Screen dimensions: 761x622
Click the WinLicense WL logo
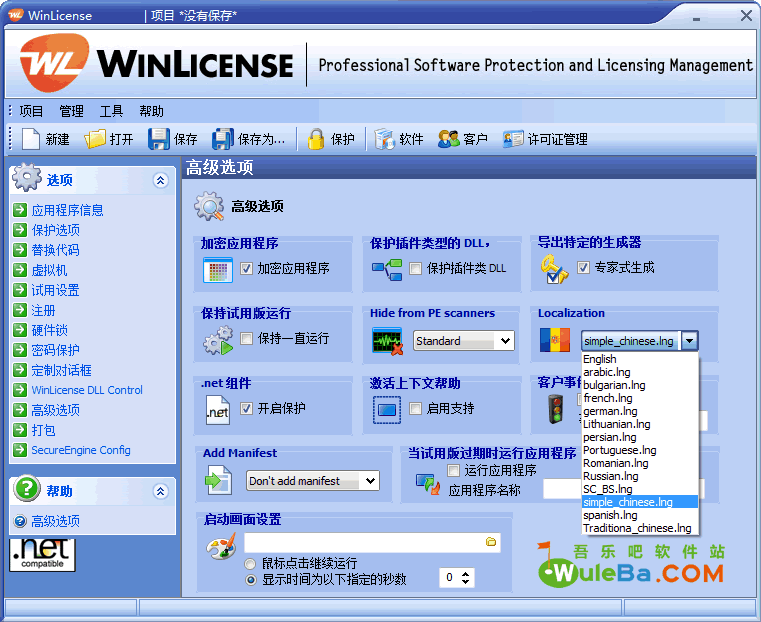tap(53, 63)
